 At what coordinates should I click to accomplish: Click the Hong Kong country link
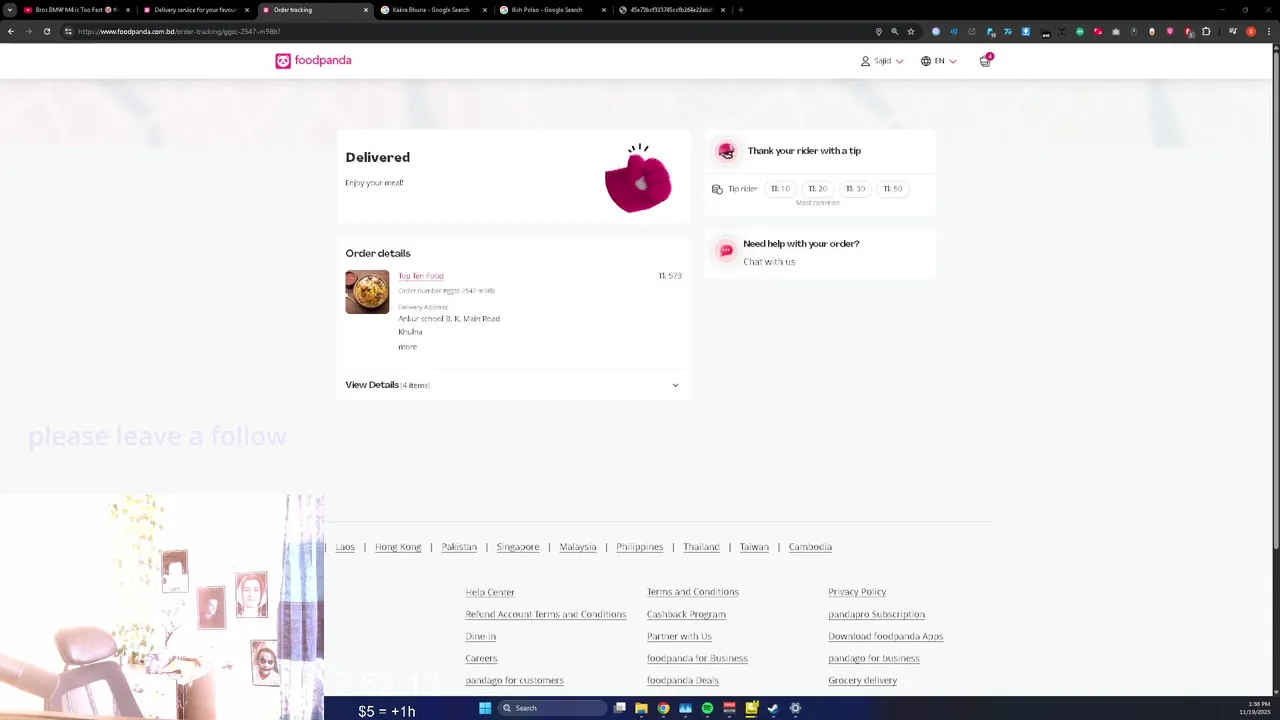[398, 547]
